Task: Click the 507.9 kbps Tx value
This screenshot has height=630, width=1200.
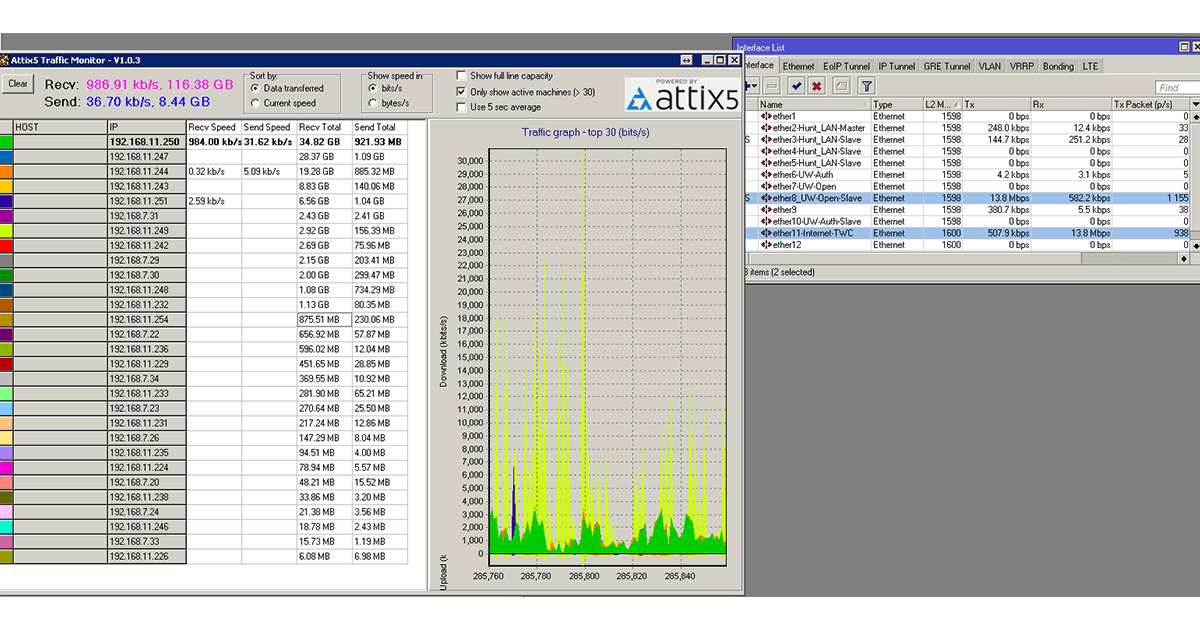Action: [1008, 233]
